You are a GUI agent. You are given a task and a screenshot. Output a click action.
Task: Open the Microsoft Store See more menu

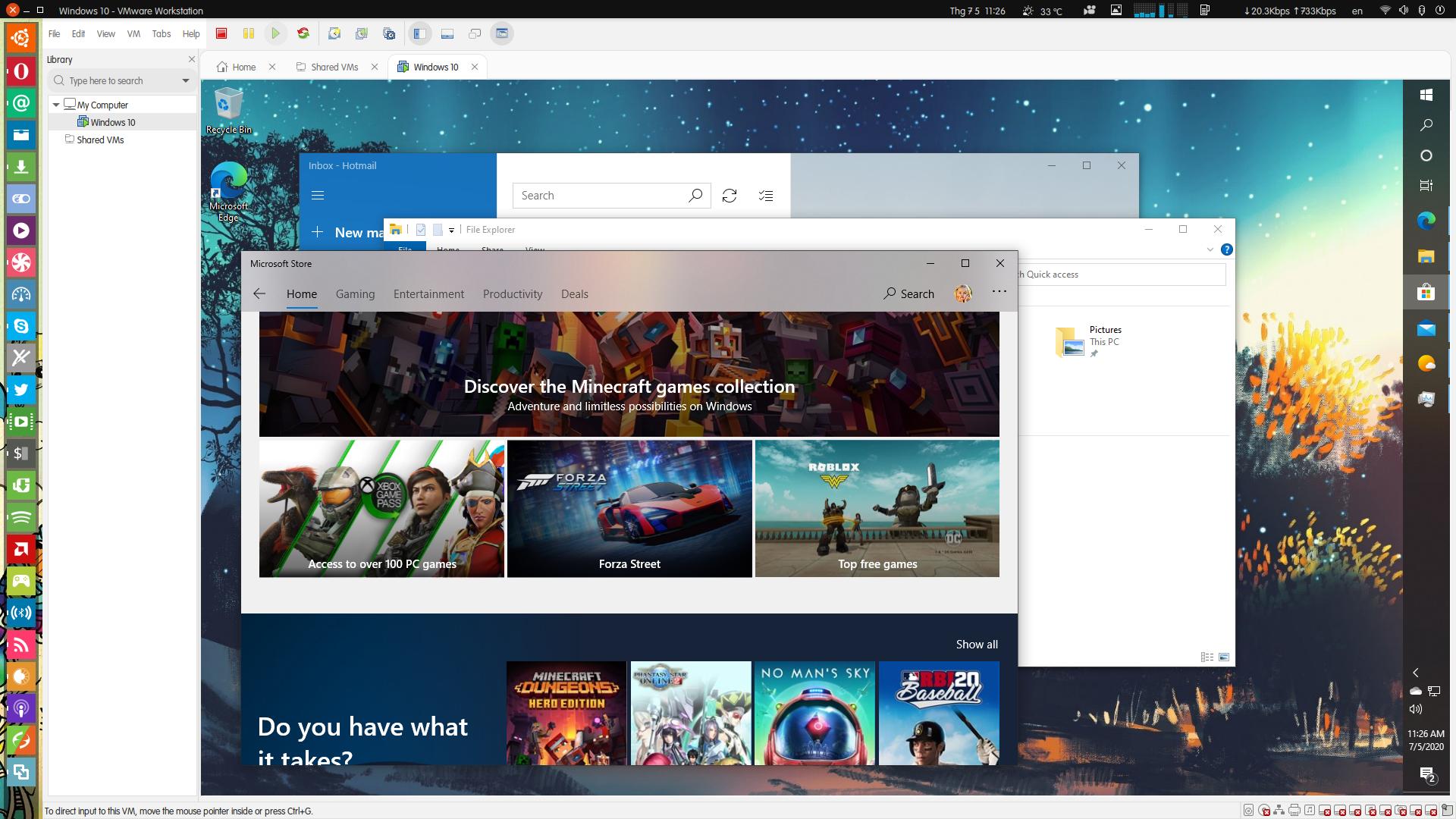pyautogui.click(x=999, y=291)
